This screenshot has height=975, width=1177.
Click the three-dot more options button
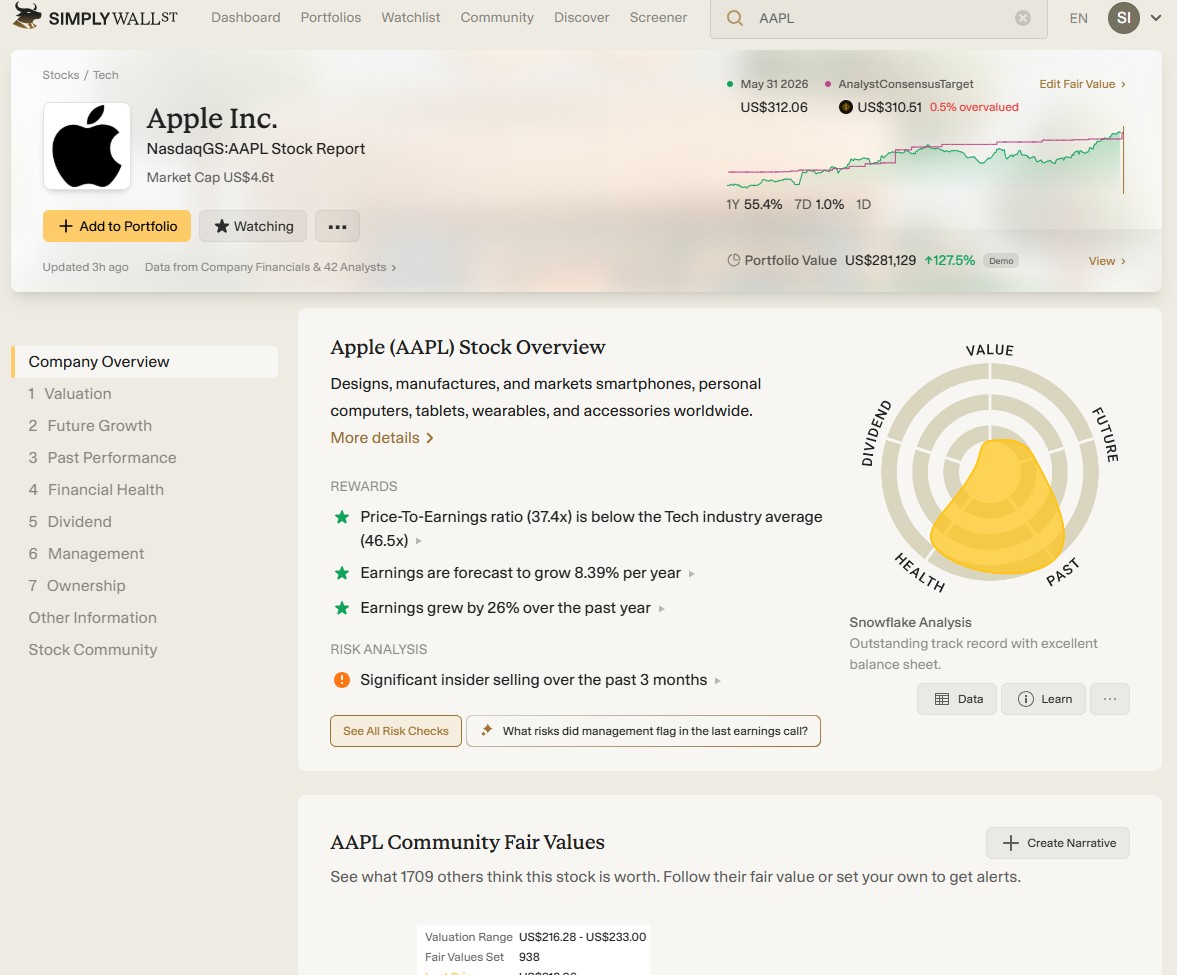[x=337, y=226]
